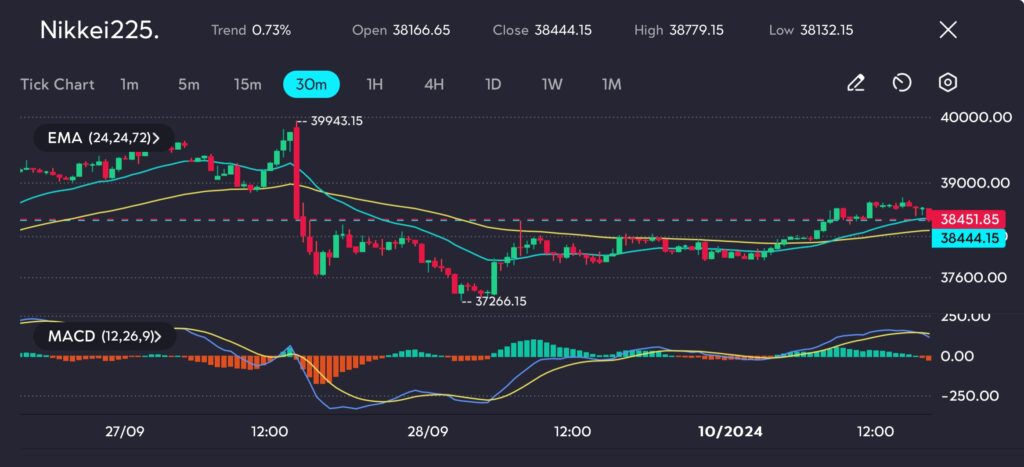Expand the MACD (12,26,9) indicator settings
The width and height of the screenshot is (1024, 467).
(x=103, y=336)
